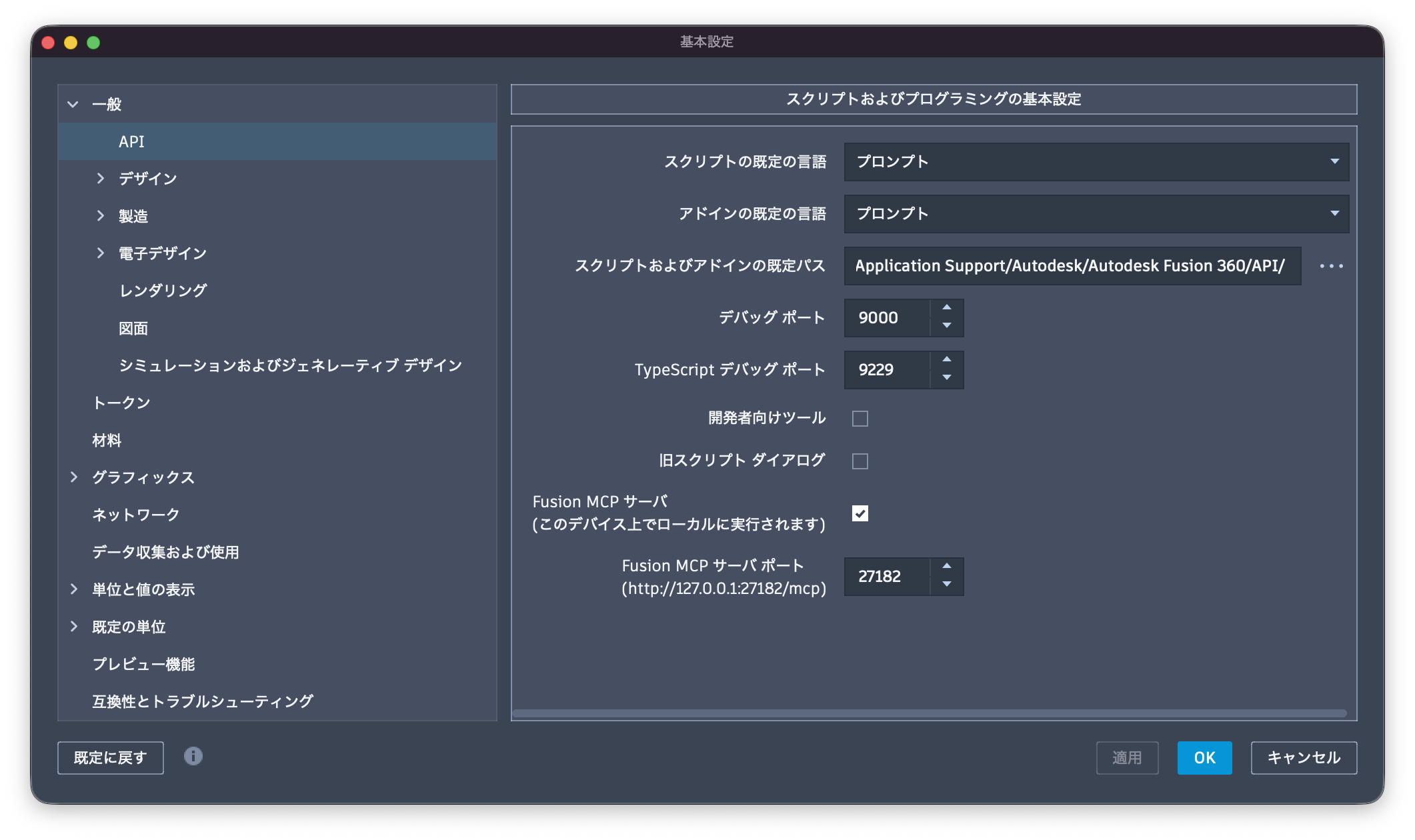Open プレビュー機能 settings
The width and height of the screenshot is (1415, 840).
(x=143, y=664)
